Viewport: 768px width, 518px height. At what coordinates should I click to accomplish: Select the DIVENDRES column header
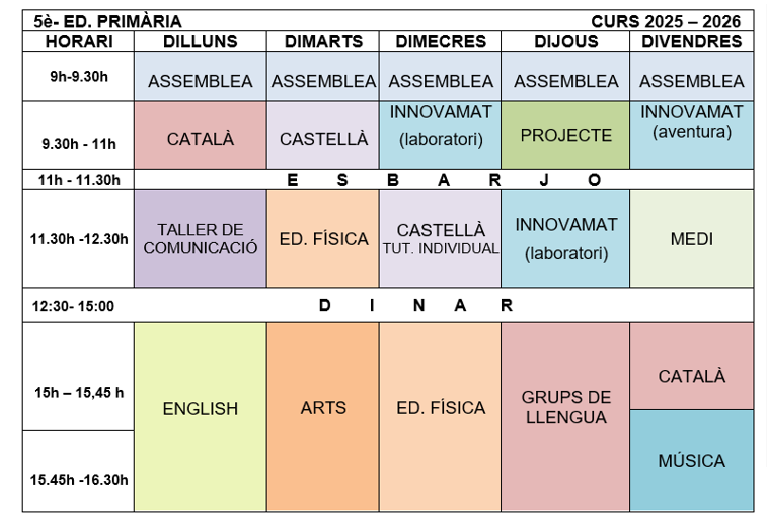point(692,41)
